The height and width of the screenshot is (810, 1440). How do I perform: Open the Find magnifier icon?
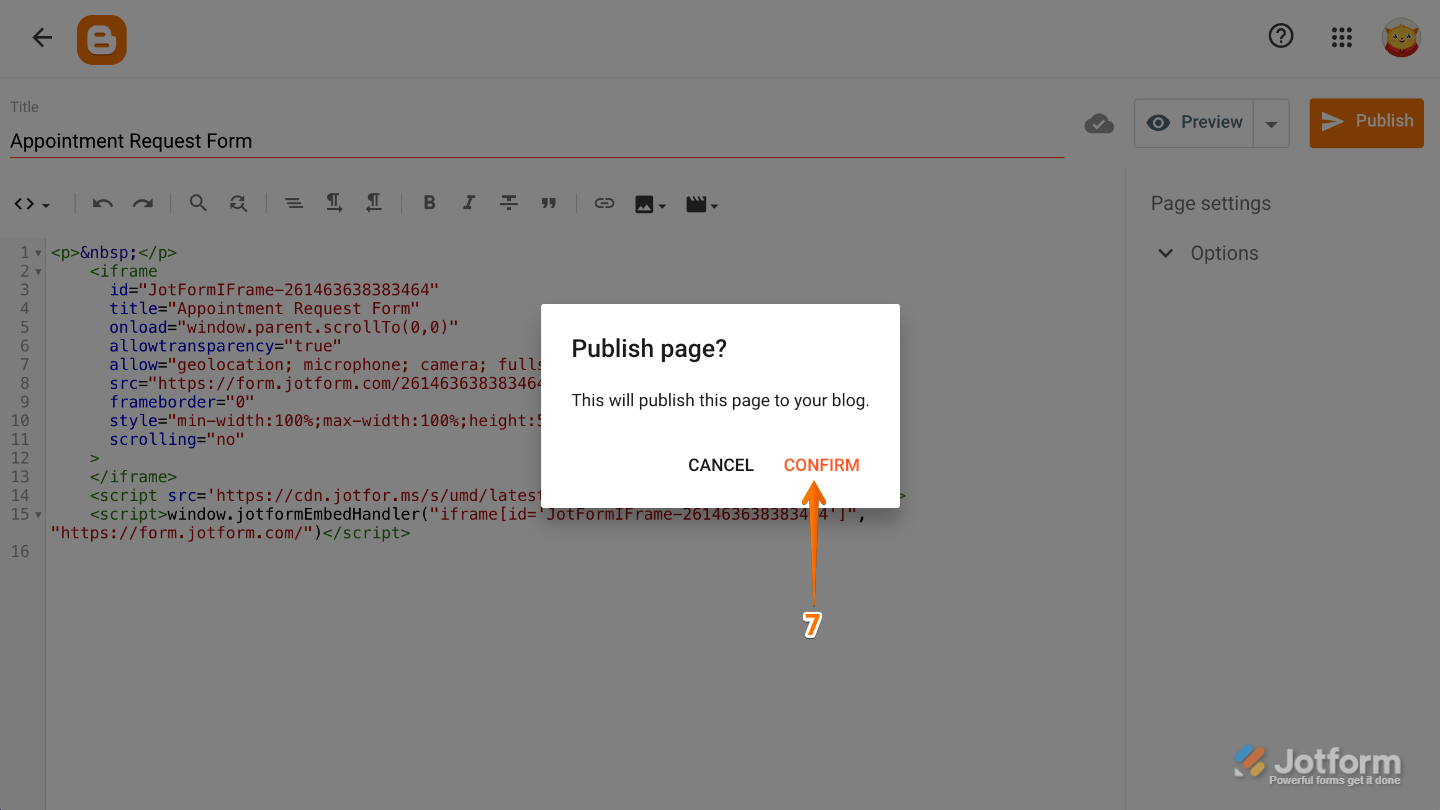(x=198, y=203)
